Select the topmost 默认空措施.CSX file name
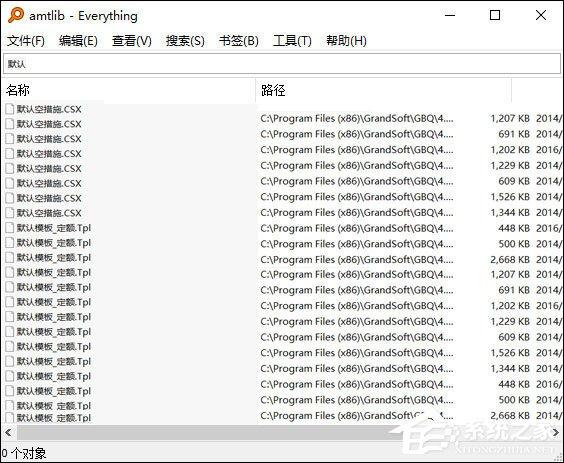 pyautogui.click(x=49, y=109)
